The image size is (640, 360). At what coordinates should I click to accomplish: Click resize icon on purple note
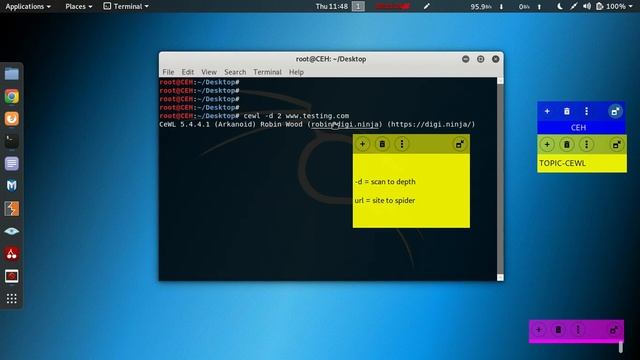click(613, 330)
